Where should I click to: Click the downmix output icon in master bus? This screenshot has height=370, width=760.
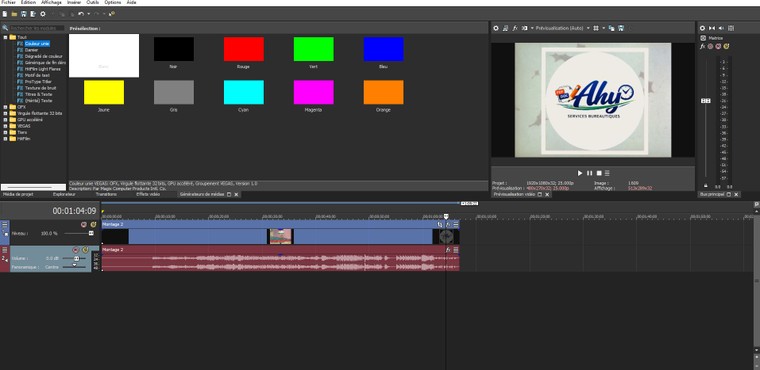coord(712,28)
